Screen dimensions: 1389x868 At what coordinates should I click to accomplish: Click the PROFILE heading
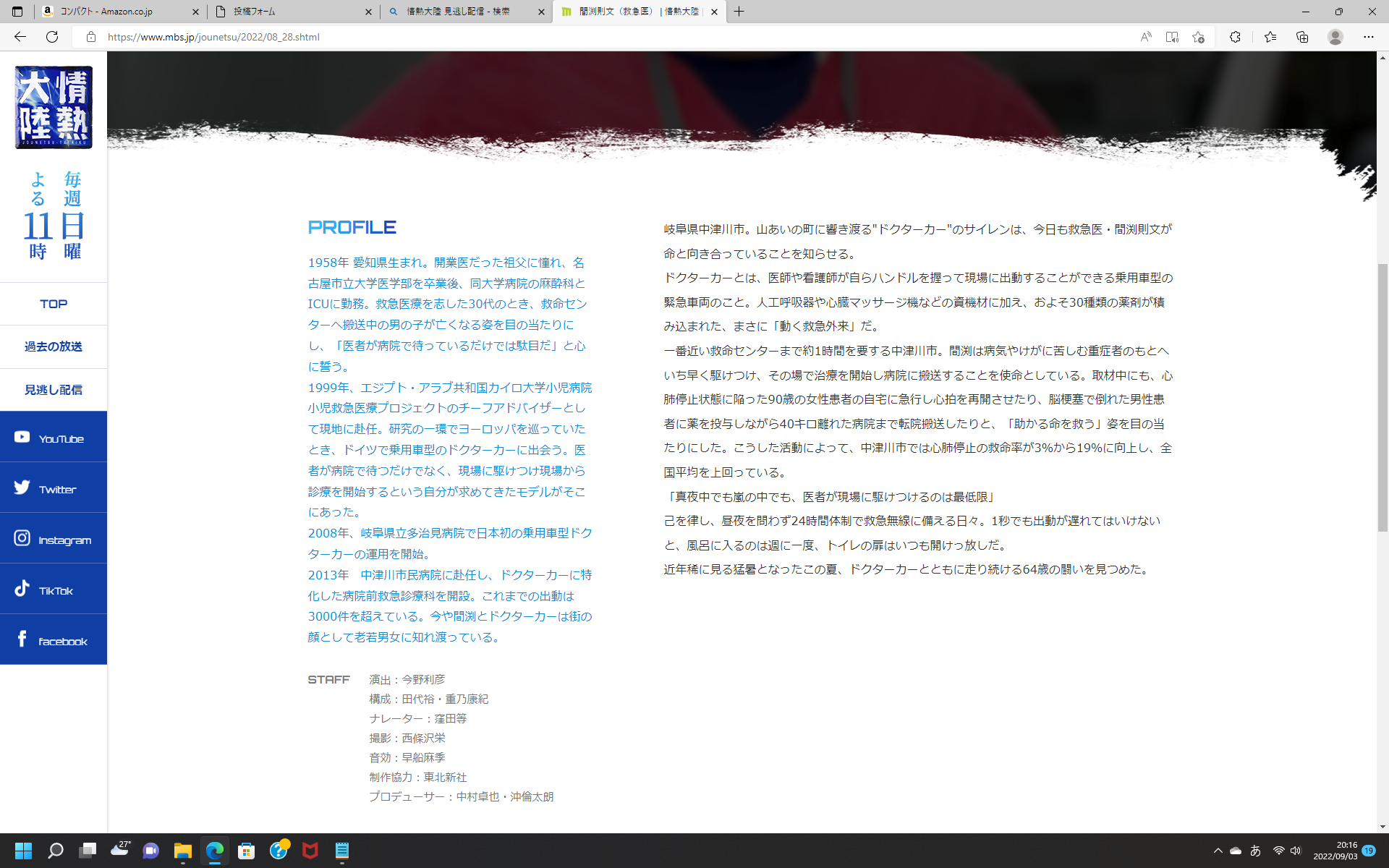(x=352, y=227)
